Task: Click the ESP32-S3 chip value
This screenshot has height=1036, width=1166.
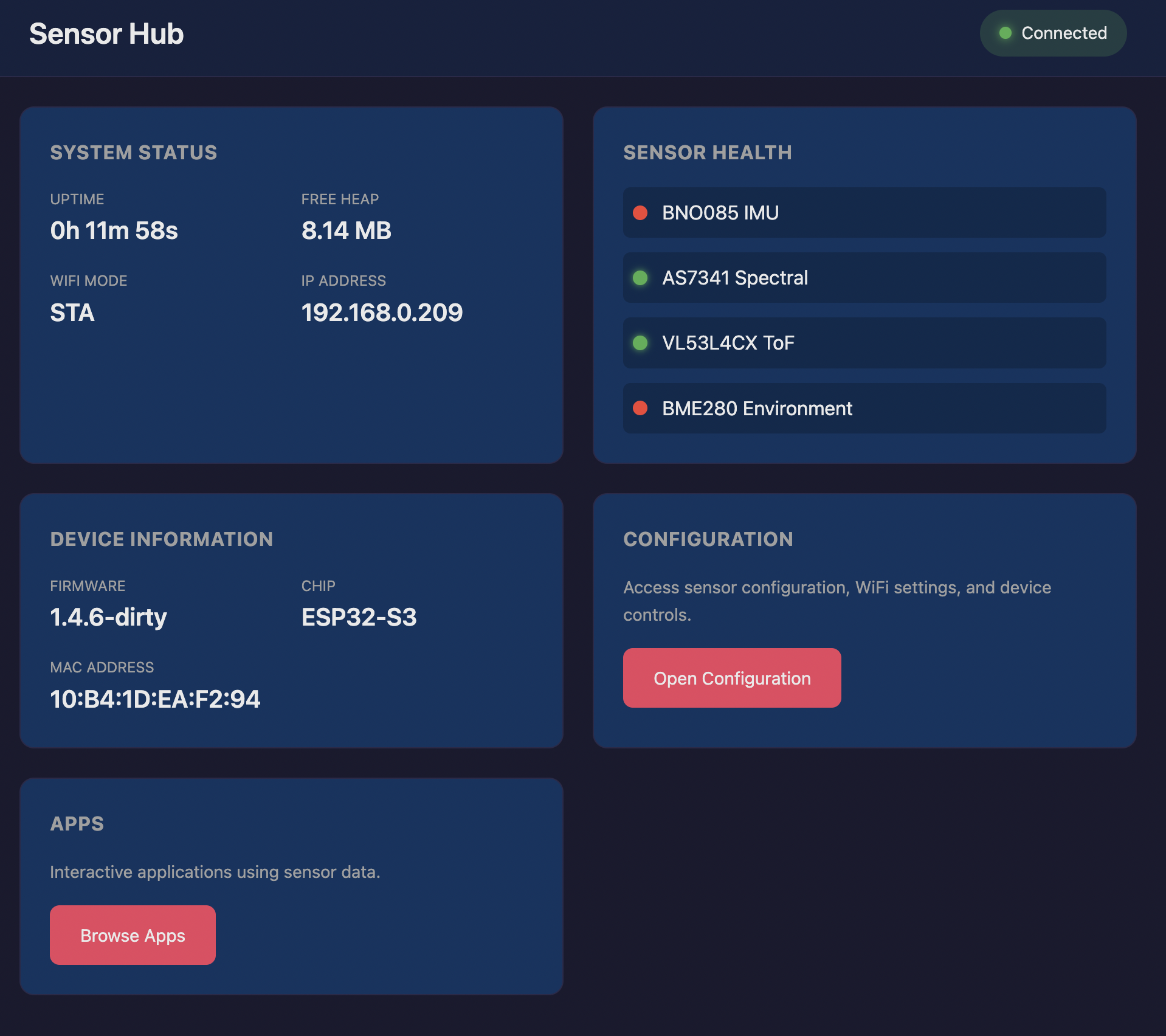Action: pos(359,617)
